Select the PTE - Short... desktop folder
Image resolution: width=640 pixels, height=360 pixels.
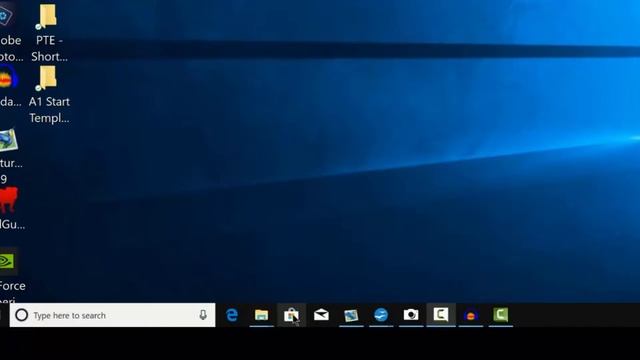[49, 33]
